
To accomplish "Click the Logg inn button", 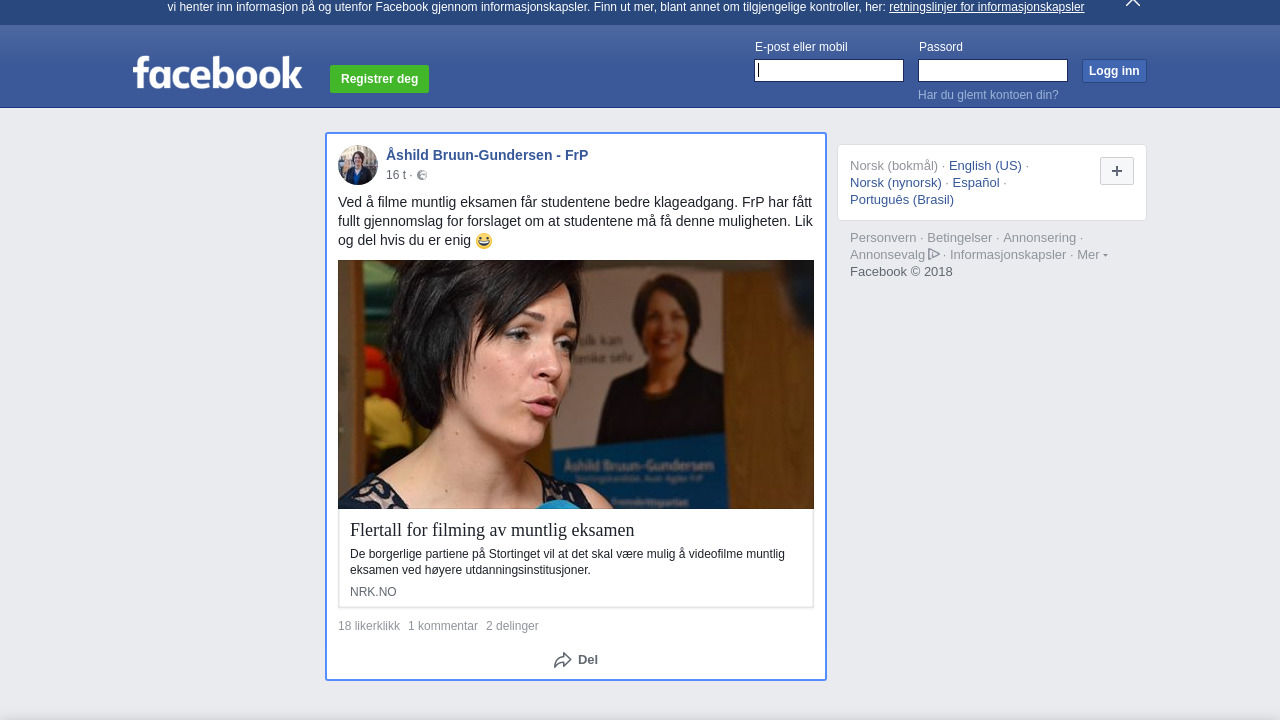I will point(1114,71).
